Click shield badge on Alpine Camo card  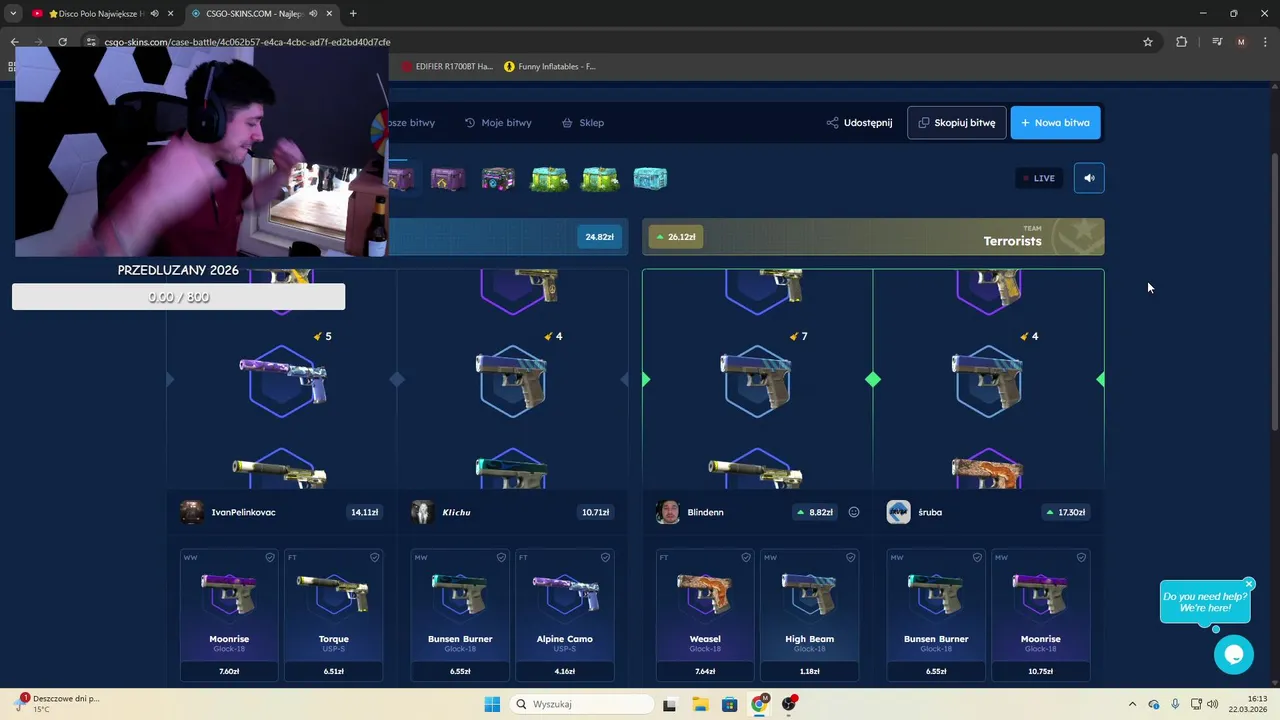[x=605, y=557]
